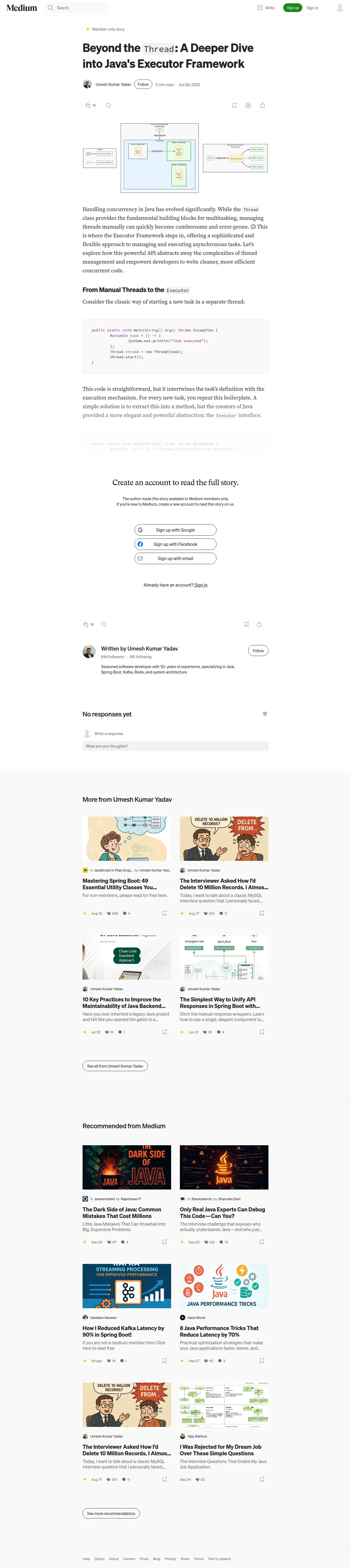Screen dimensions: 351x1568
Task: Open the comments bubble under the title
Action: pos(108,105)
